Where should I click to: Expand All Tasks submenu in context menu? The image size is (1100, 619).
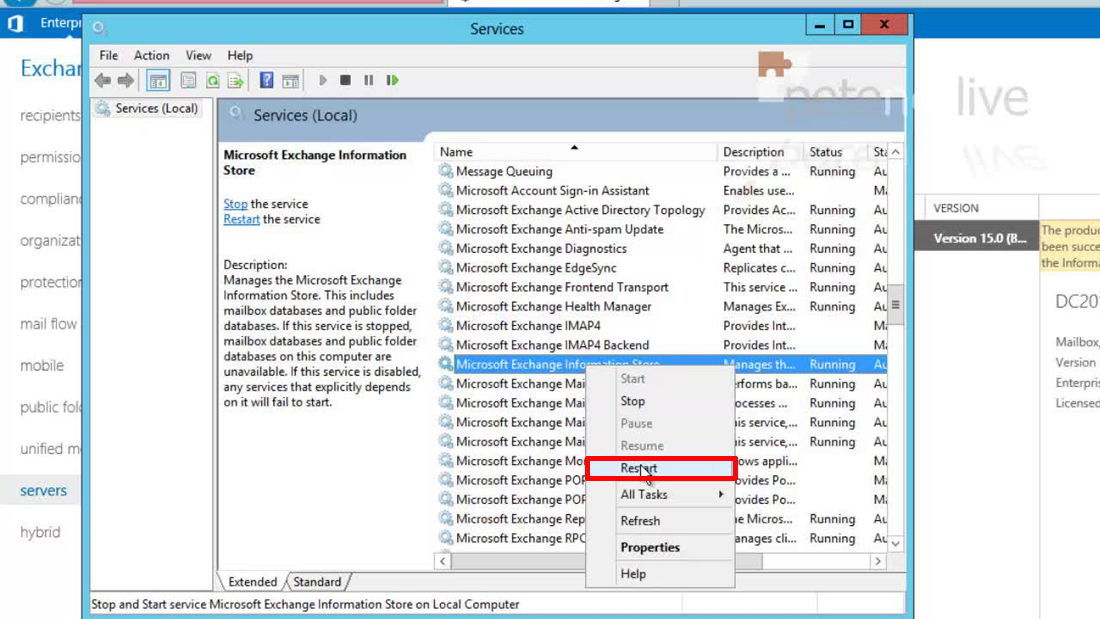click(x=660, y=494)
